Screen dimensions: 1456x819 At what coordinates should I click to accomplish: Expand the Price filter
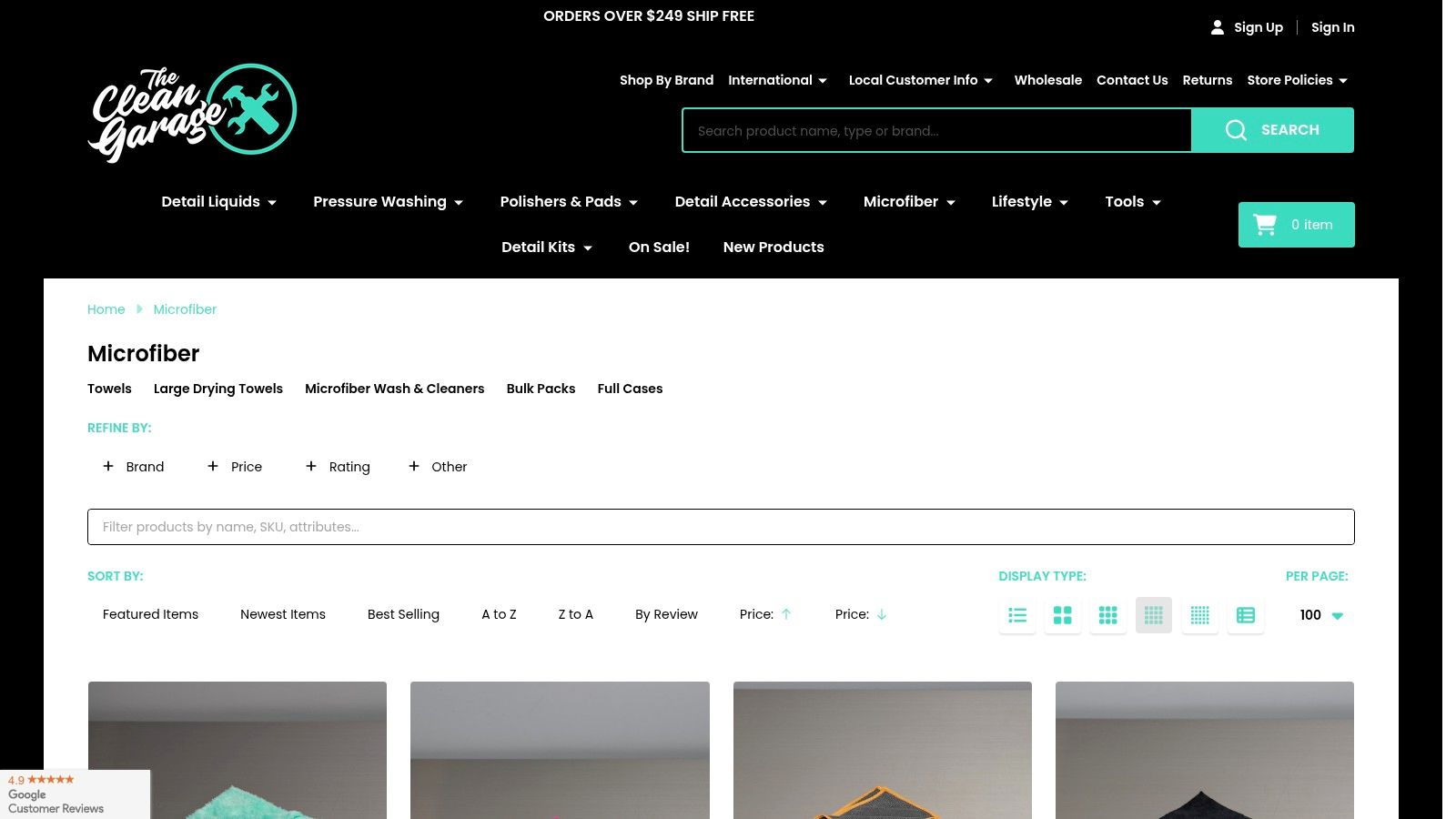pos(235,467)
